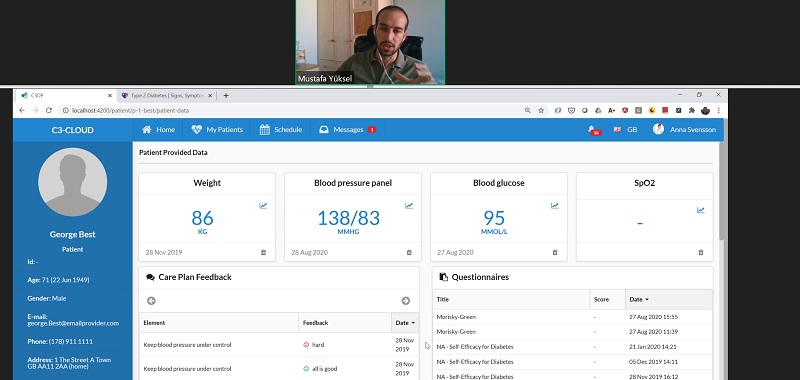This screenshot has width=800, height=380.
Task: Open the Chrome three-dot menu
Action: [x=718, y=110]
